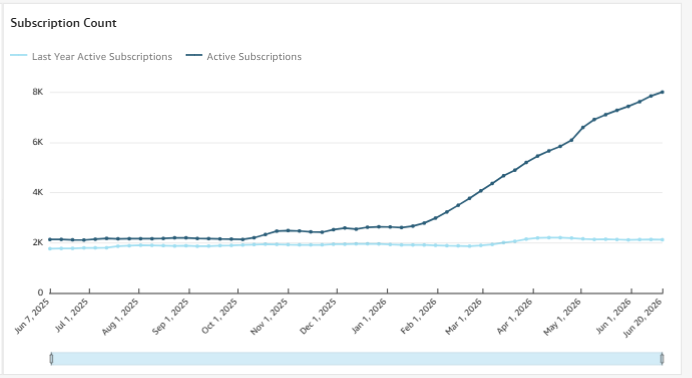Click the final Active Subscriptions data point at 8K
692x378 pixels.
pos(662,92)
